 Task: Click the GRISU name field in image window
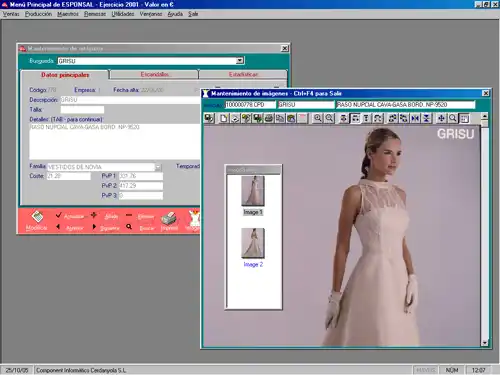(306, 105)
